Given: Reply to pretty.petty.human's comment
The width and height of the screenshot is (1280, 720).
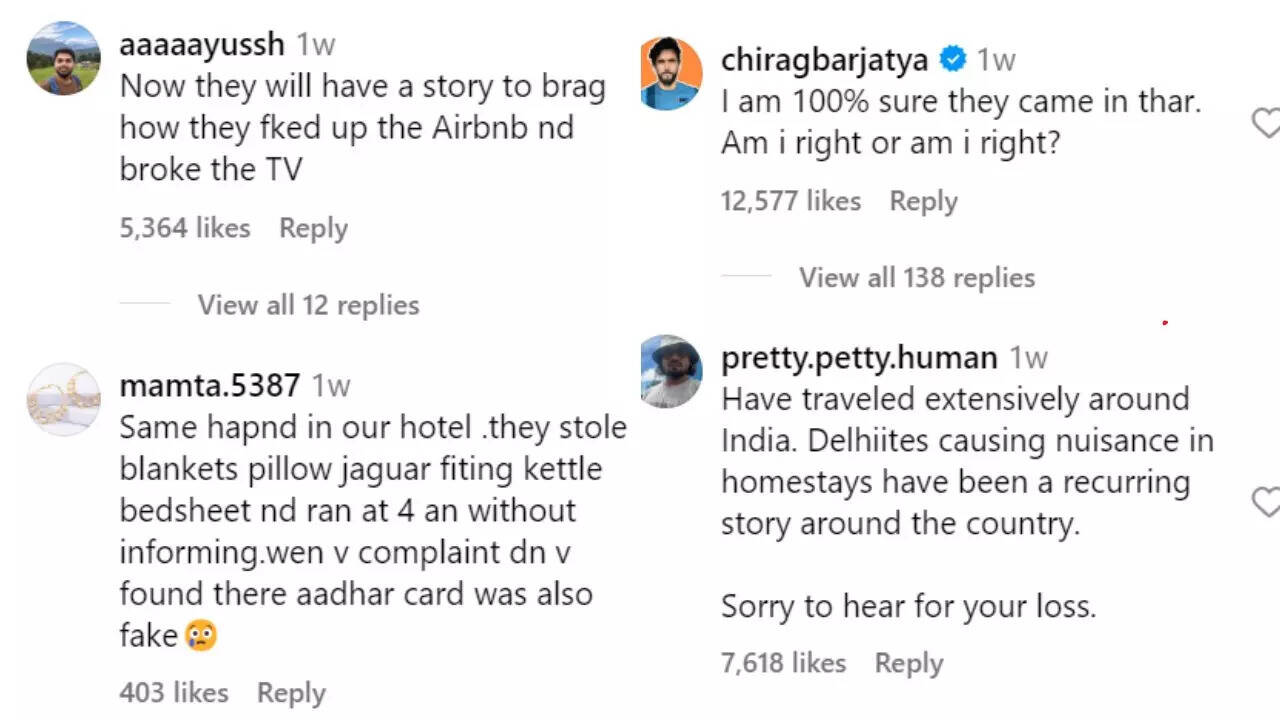Looking at the screenshot, I should pyautogui.click(x=908, y=663).
